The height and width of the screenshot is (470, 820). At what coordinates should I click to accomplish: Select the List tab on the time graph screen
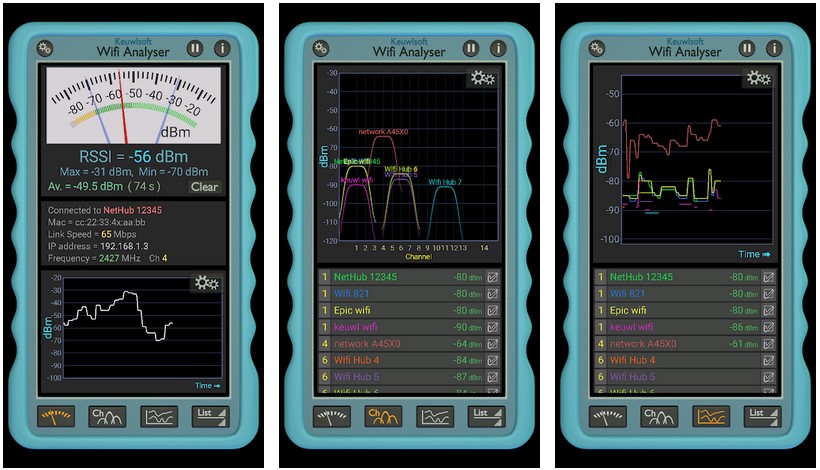762,417
